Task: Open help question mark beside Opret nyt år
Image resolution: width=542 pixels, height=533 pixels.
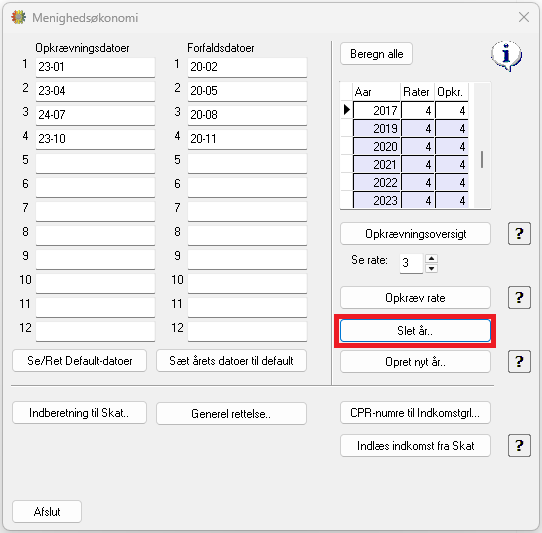Action: (519, 362)
